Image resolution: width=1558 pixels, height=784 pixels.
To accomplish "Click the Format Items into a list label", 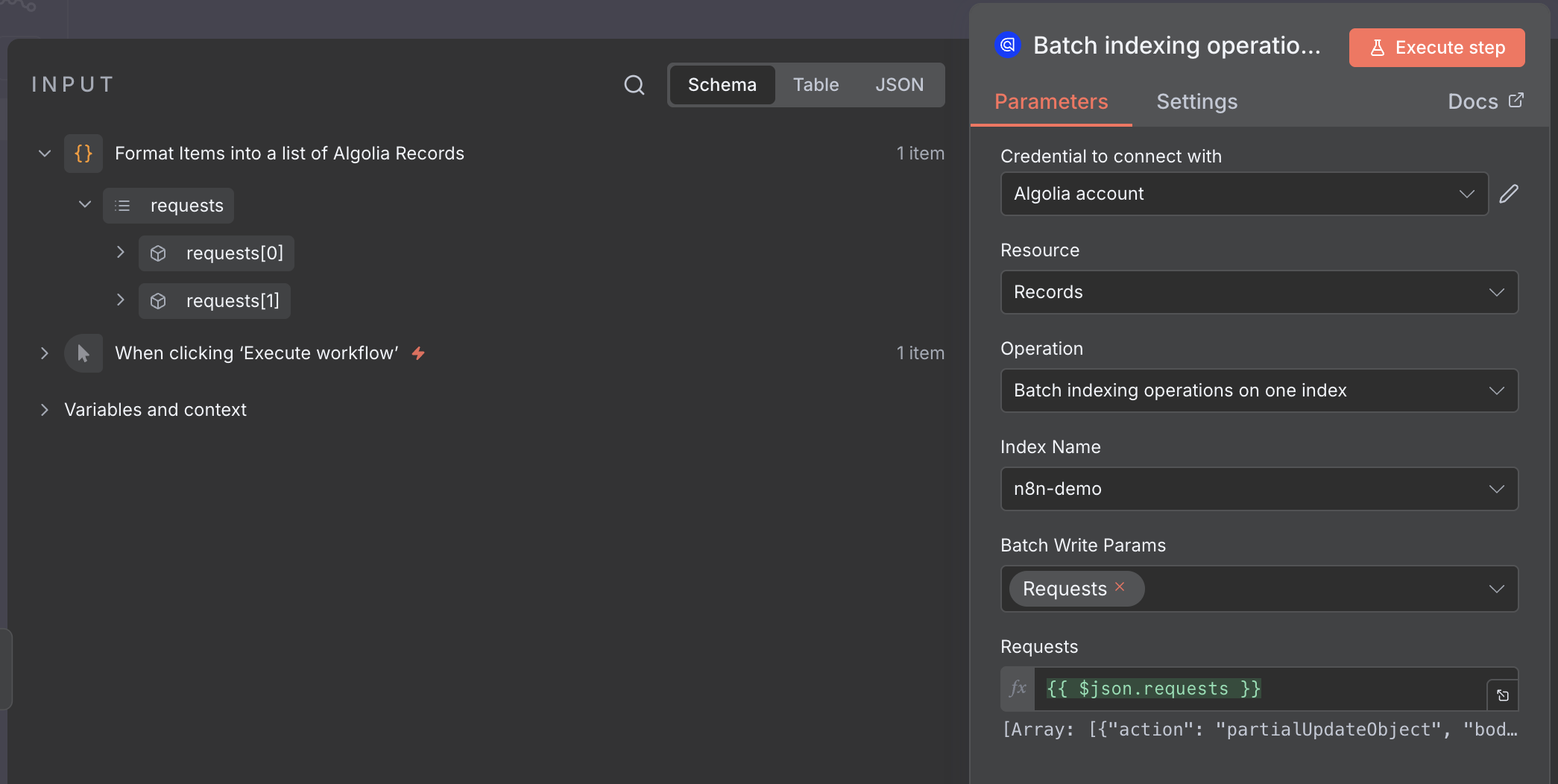I will point(289,154).
